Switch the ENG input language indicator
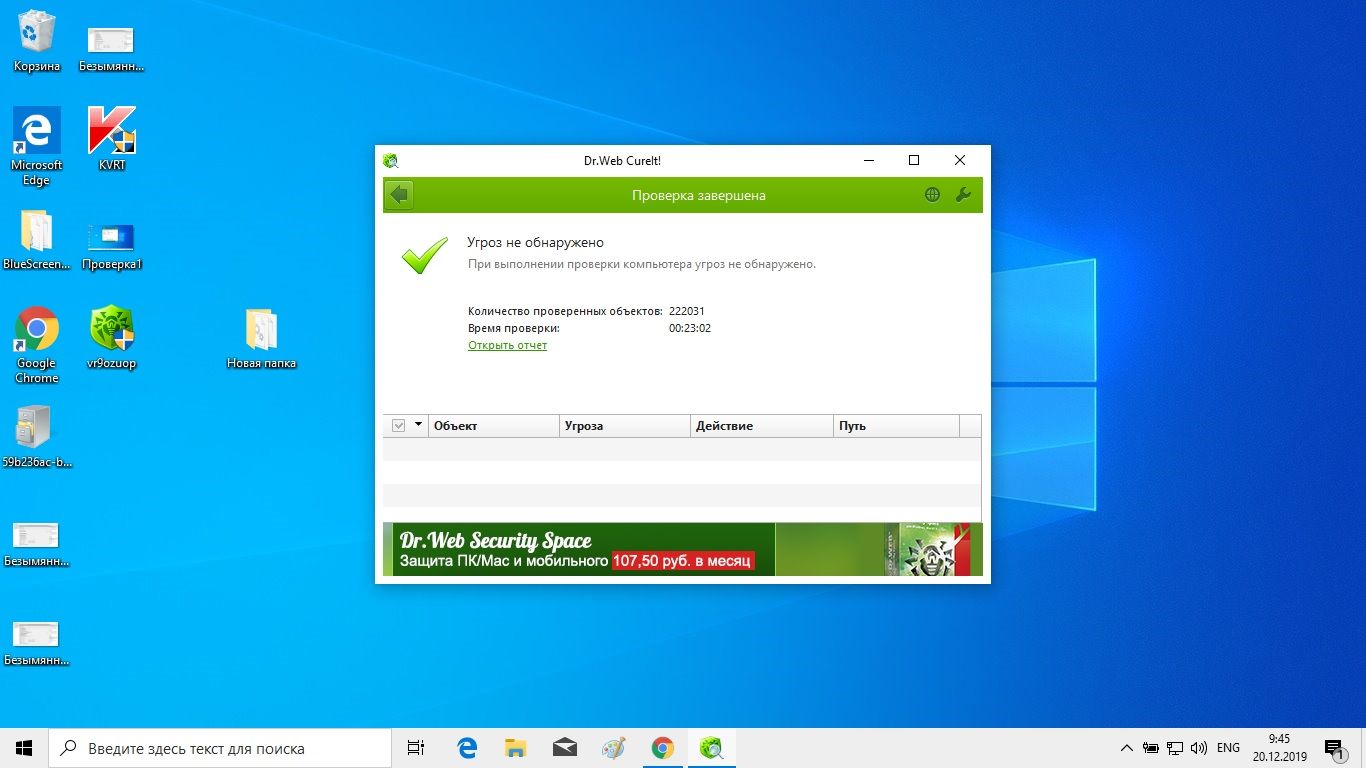 click(x=1229, y=748)
